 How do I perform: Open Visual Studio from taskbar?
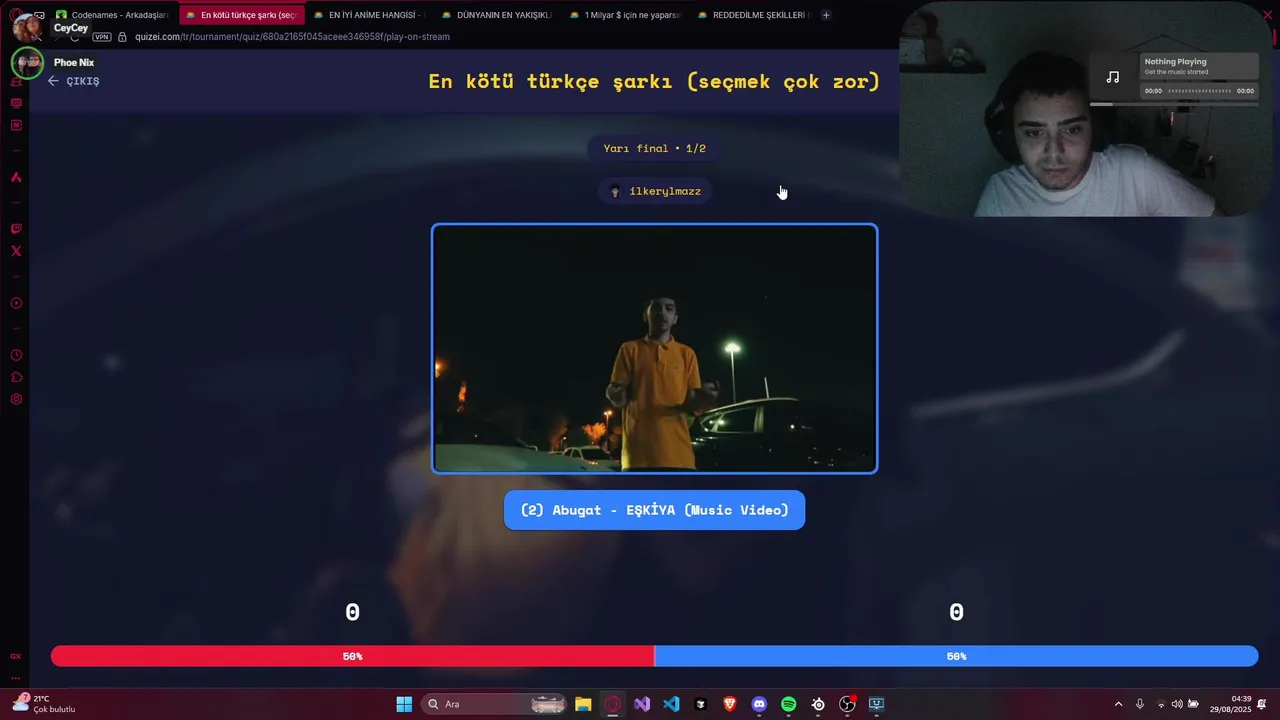pyautogui.click(x=642, y=704)
